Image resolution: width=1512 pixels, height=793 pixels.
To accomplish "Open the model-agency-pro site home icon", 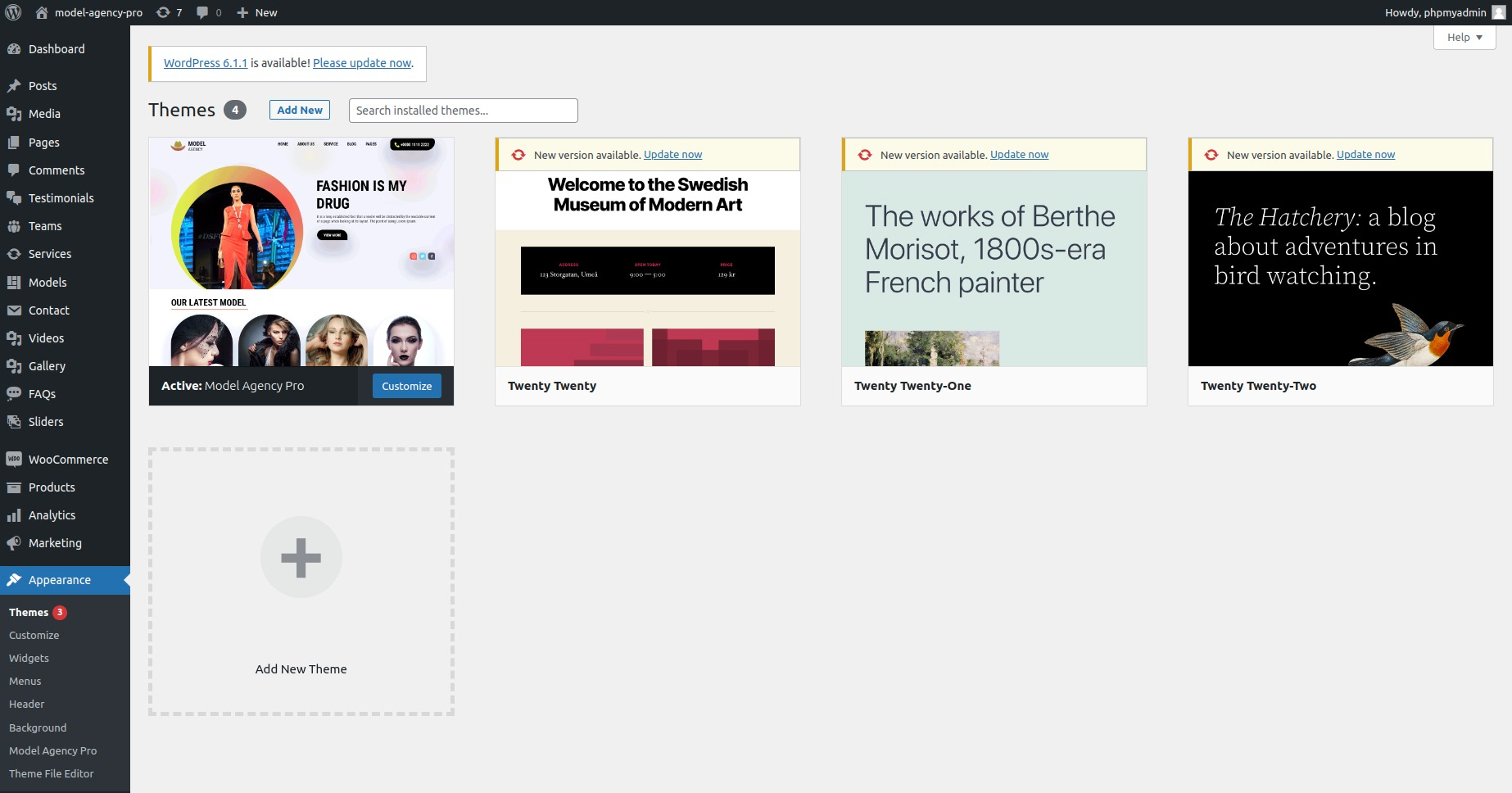I will click(x=42, y=12).
